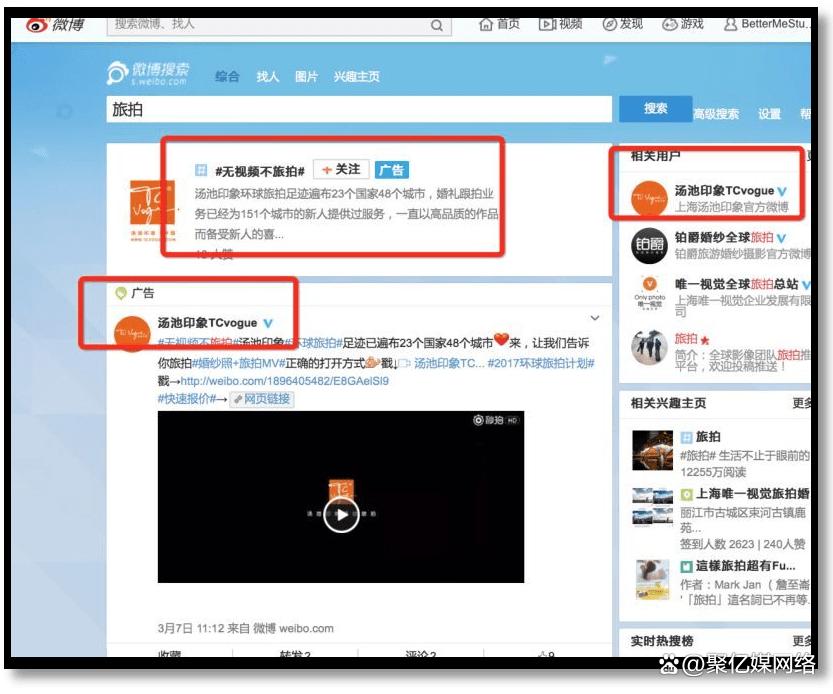This screenshot has width=833, height=694.
Task: Select the 找人 tab
Action: point(267,77)
